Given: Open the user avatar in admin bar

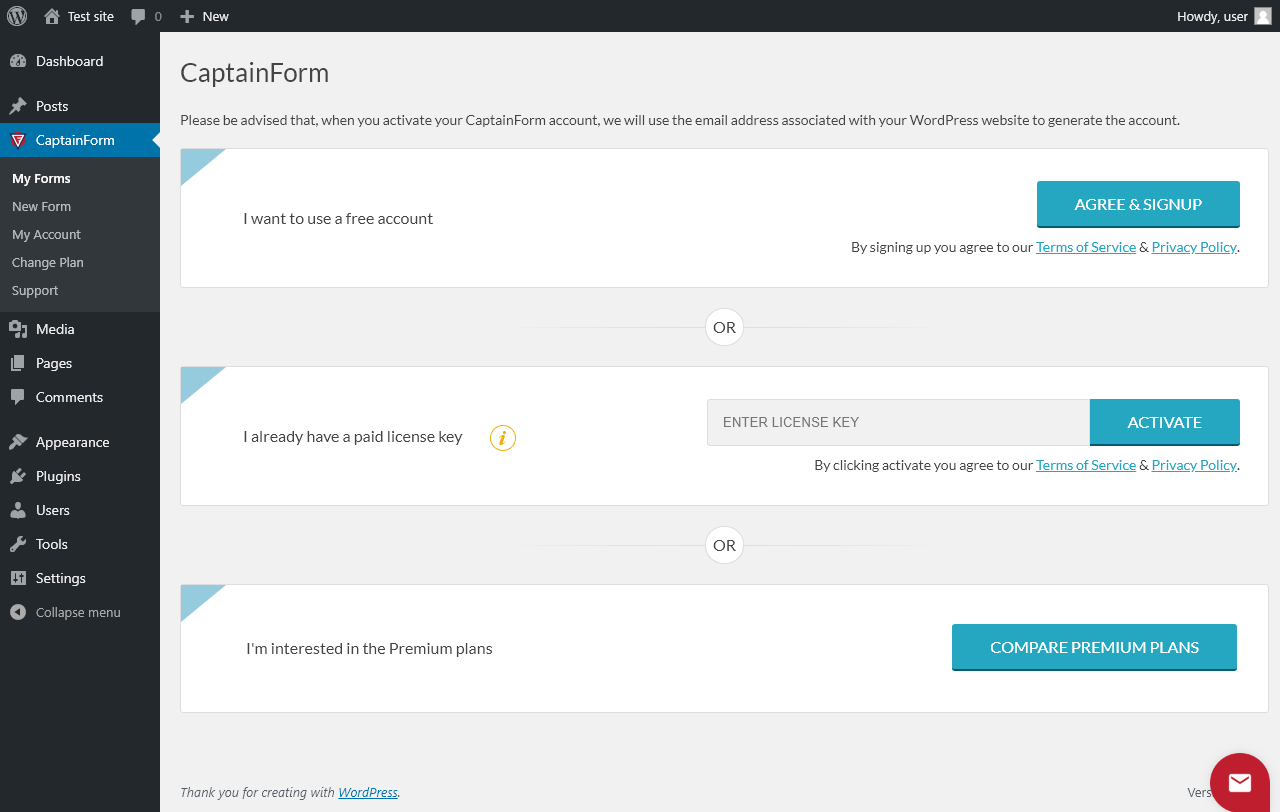Looking at the screenshot, I should (x=1263, y=16).
